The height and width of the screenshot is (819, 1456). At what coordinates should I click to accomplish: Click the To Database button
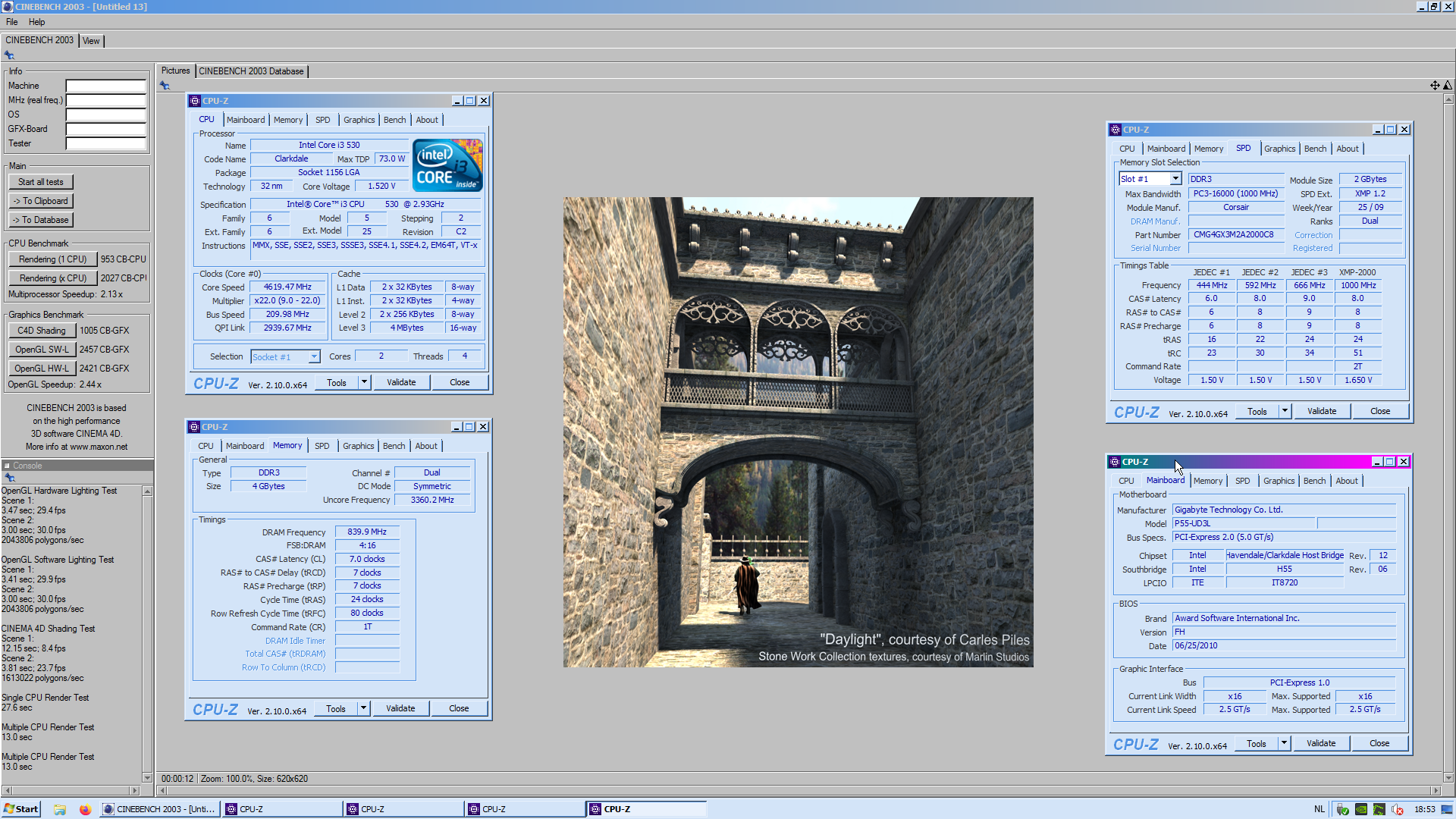41,220
